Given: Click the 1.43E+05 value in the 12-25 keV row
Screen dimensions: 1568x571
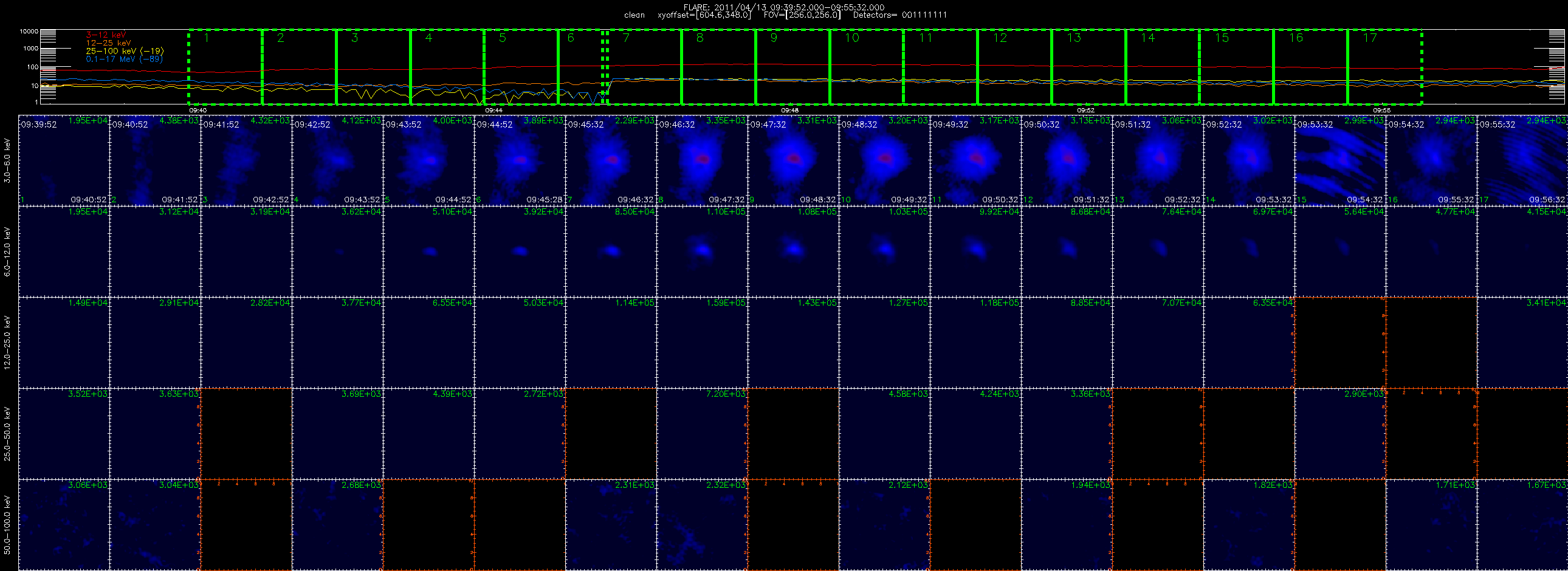Looking at the screenshot, I should 817,303.
